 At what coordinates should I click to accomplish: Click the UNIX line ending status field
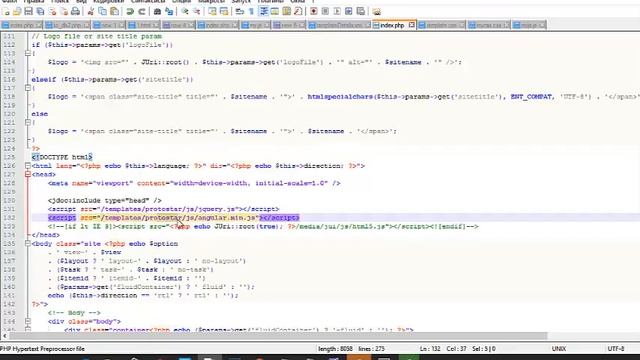[559, 349]
